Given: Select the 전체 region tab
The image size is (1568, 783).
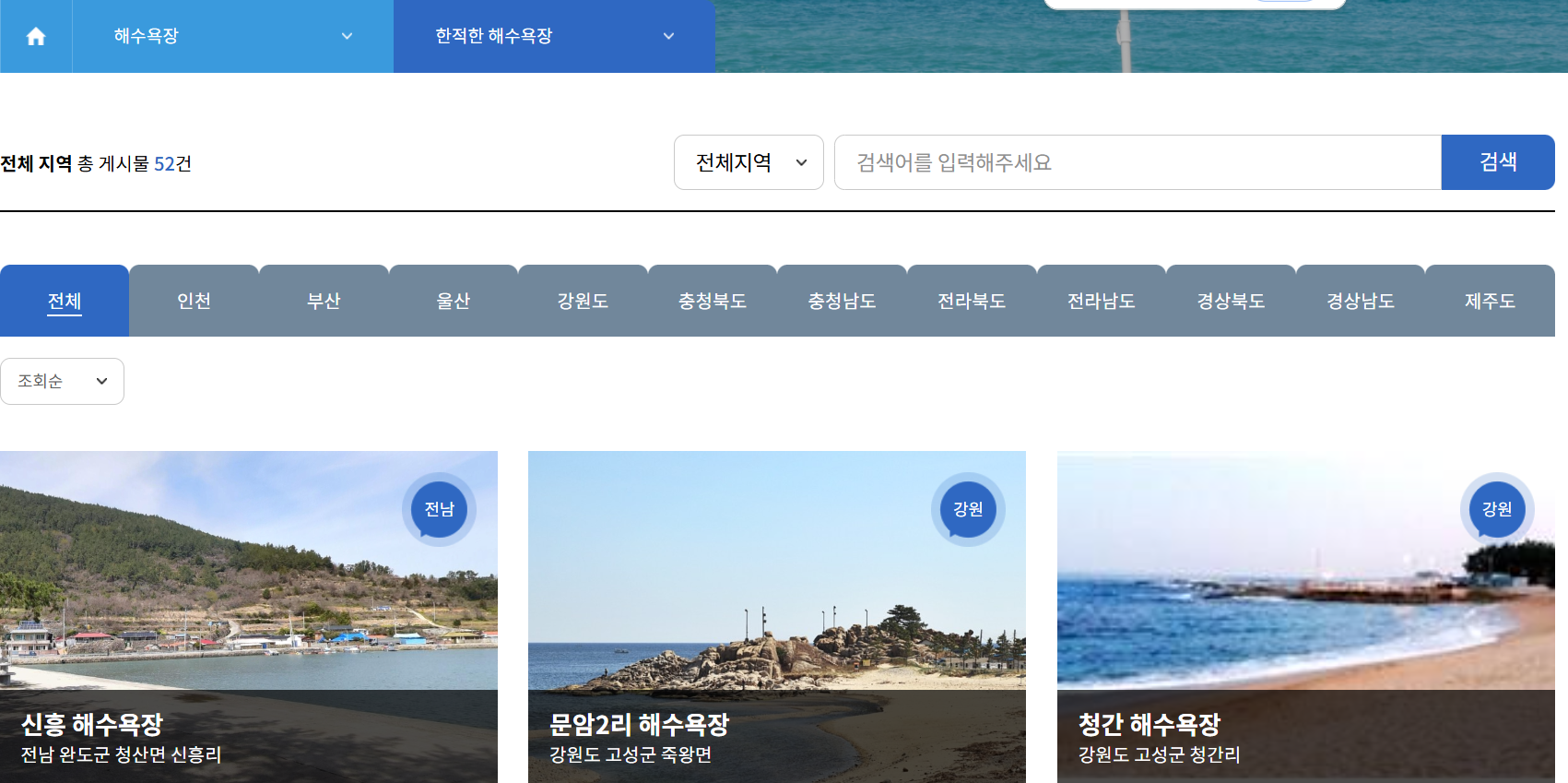Looking at the screenshot, I should 65,301.
